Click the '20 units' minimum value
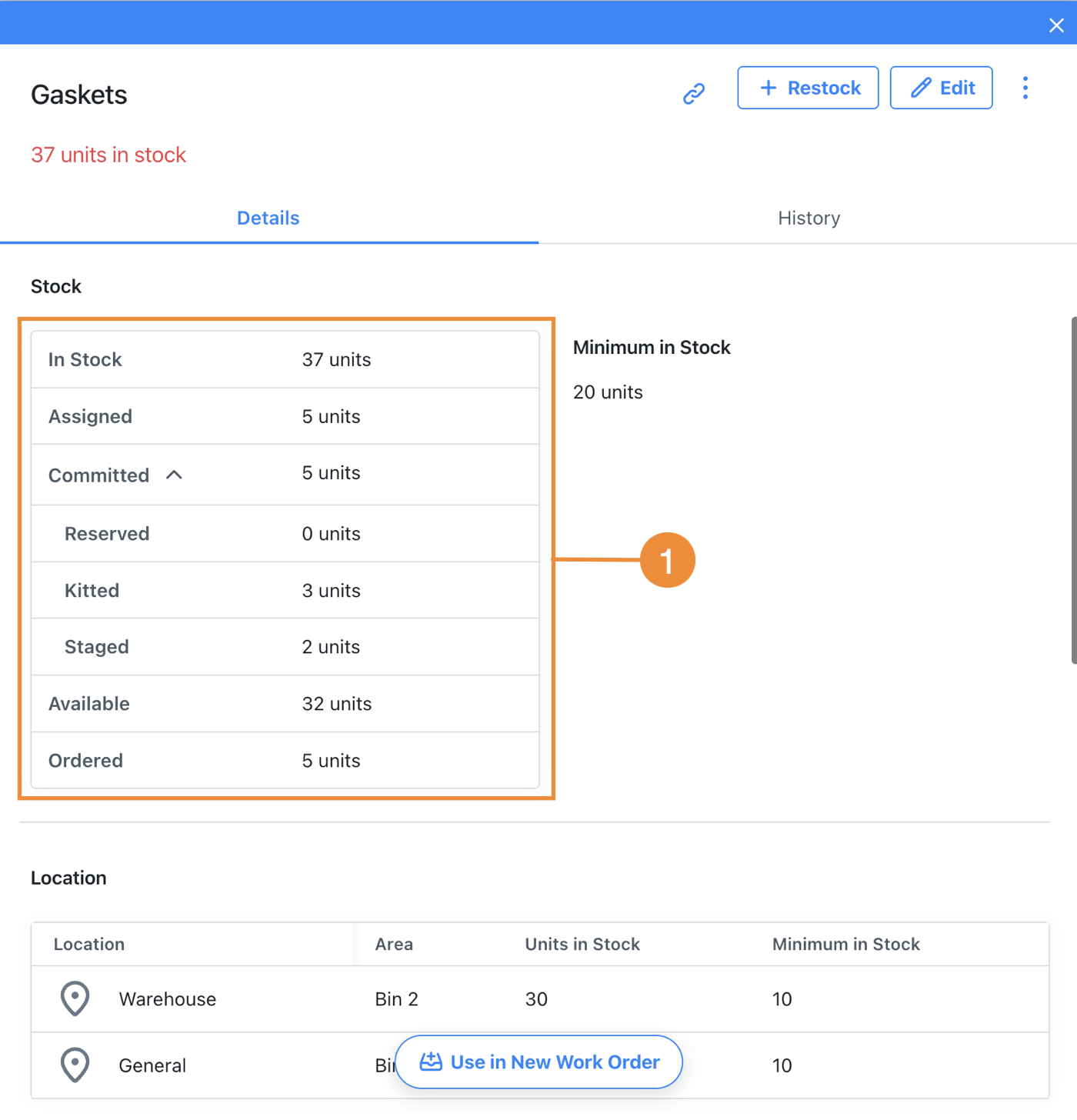This screenshot has height=1120, width=1077. [x=608, y=392]
